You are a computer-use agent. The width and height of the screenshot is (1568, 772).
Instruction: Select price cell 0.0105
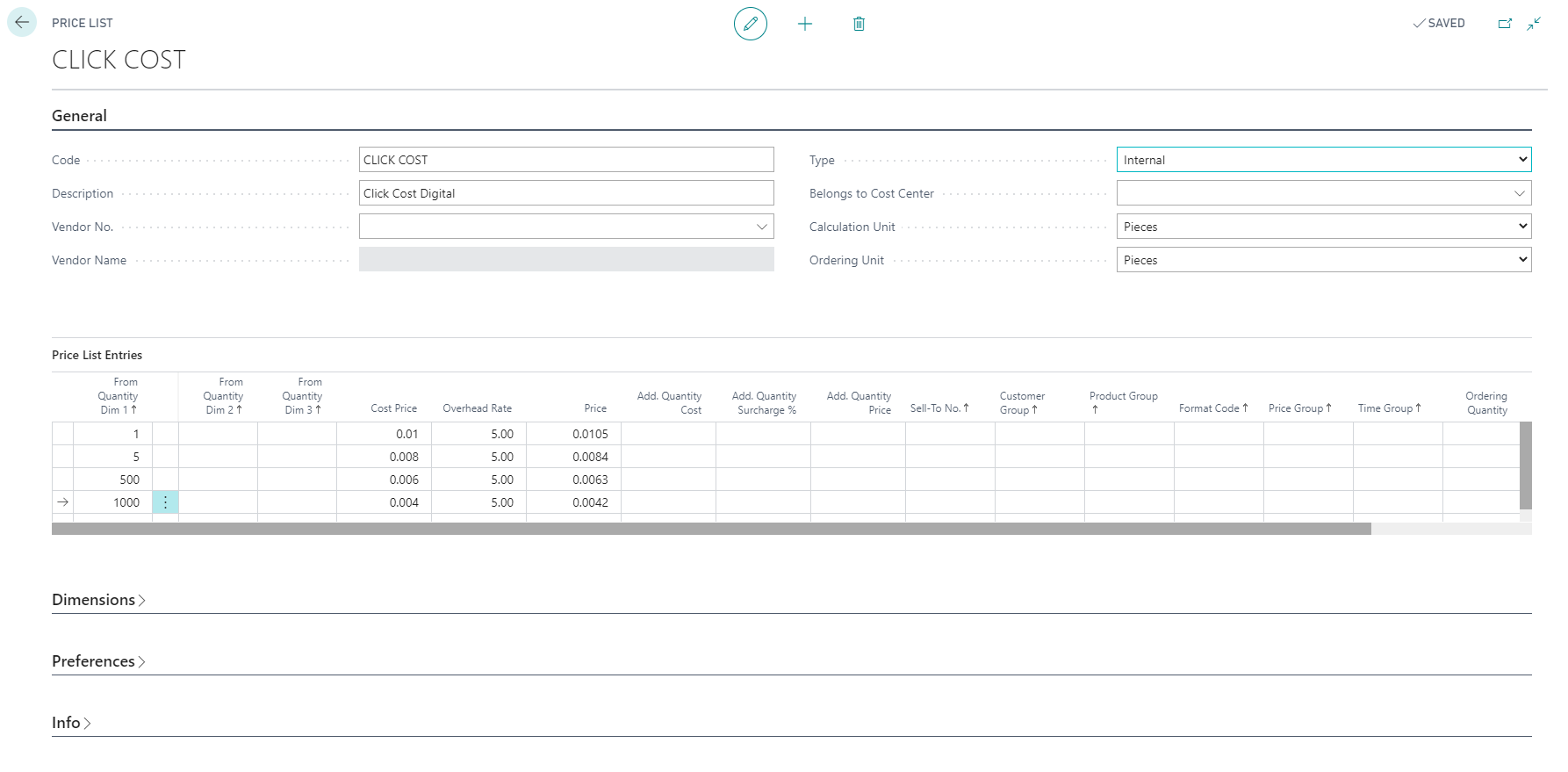click(x=573, y=434)
